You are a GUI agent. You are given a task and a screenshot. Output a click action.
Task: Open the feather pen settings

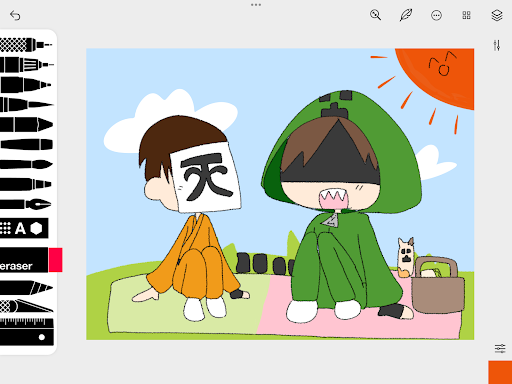[x=406, y=15]
